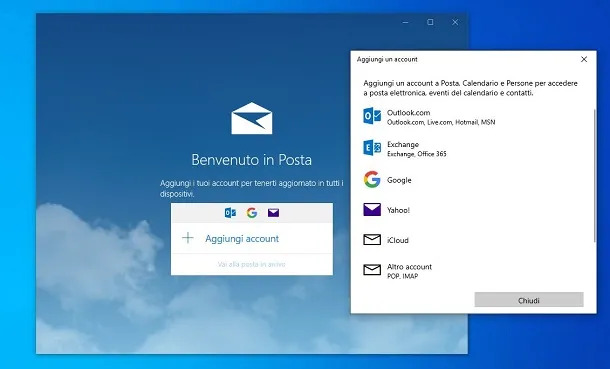Click the small Yahoo envelope icon in welcome card
The image size is (610, 369).
(x=273, y=213)
